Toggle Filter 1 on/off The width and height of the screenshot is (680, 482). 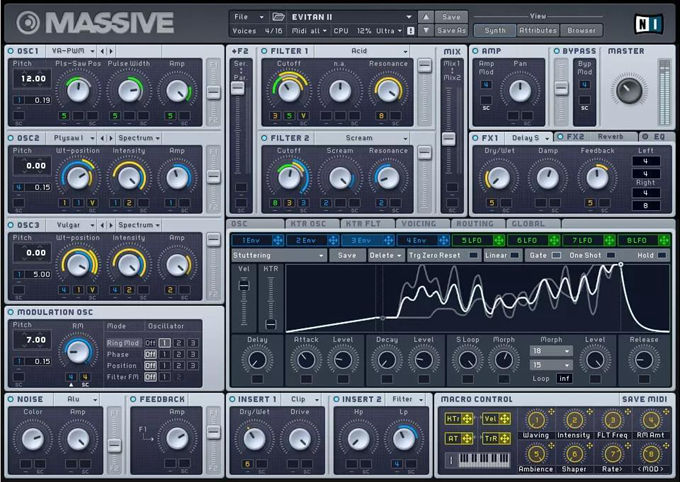point(264,51)
